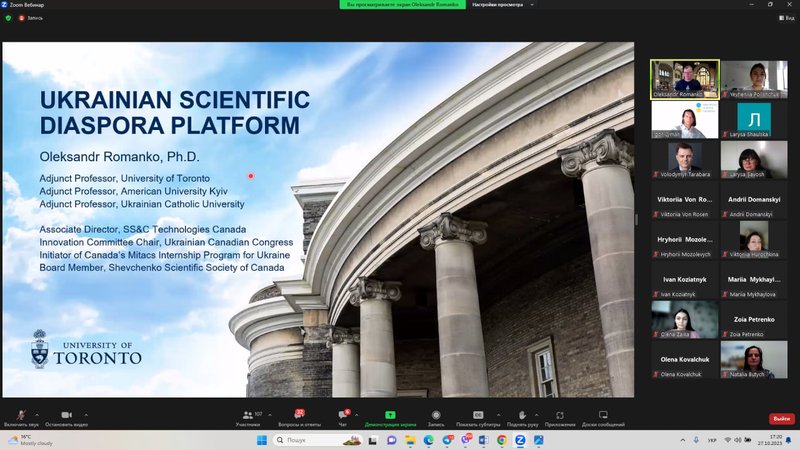This screenshot has width=800, height=450.
Task: Open Wi-Fi network tray icon
Action: (728, 440)
